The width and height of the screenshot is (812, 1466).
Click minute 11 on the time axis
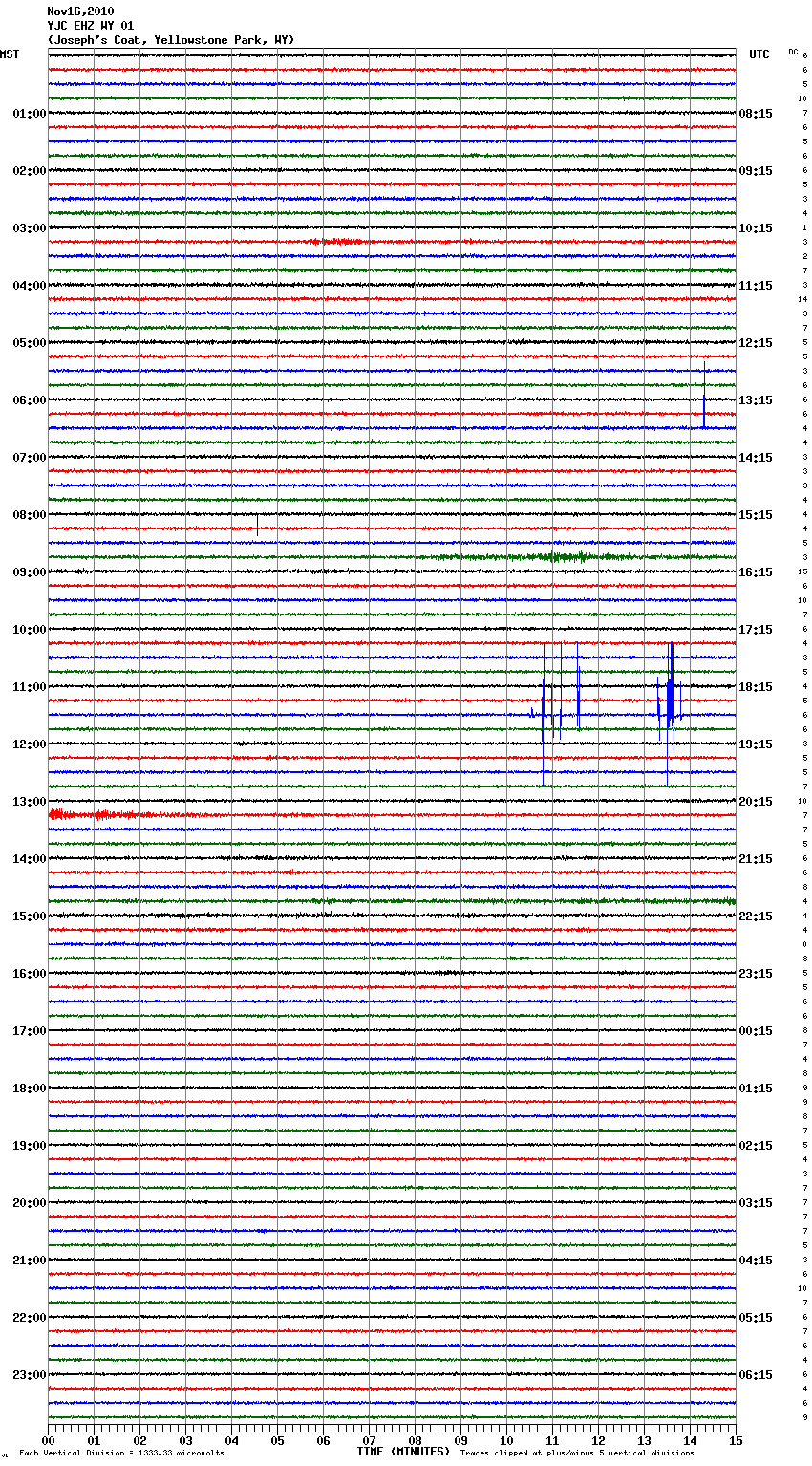coord(552,1440)
